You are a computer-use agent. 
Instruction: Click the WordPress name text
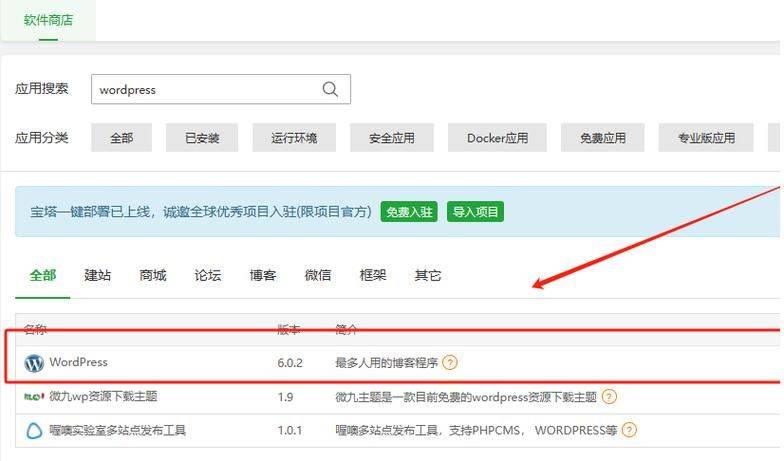click(78, 362)
